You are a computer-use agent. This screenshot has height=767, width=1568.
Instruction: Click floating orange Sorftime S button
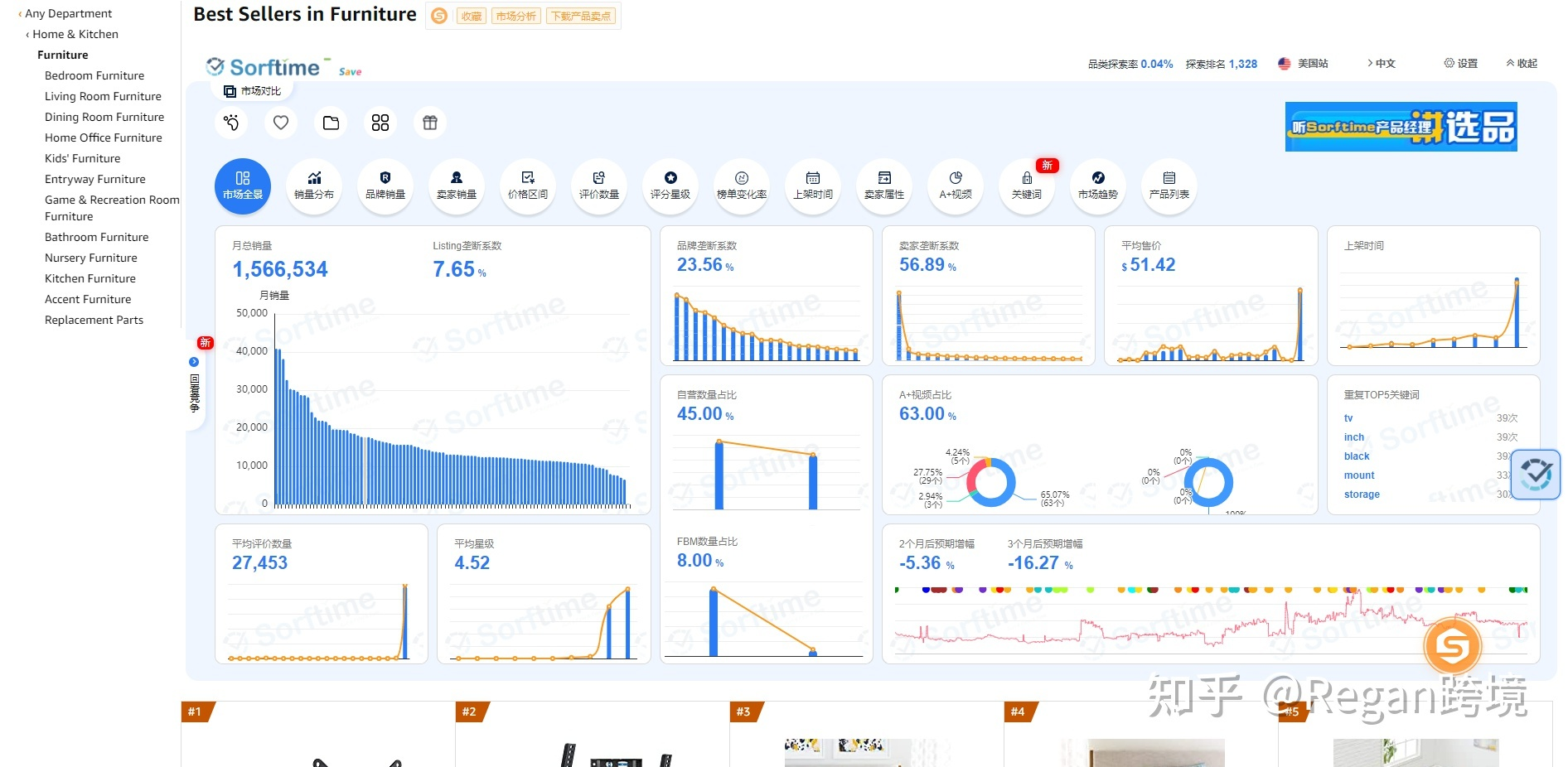pos(1452,645)
